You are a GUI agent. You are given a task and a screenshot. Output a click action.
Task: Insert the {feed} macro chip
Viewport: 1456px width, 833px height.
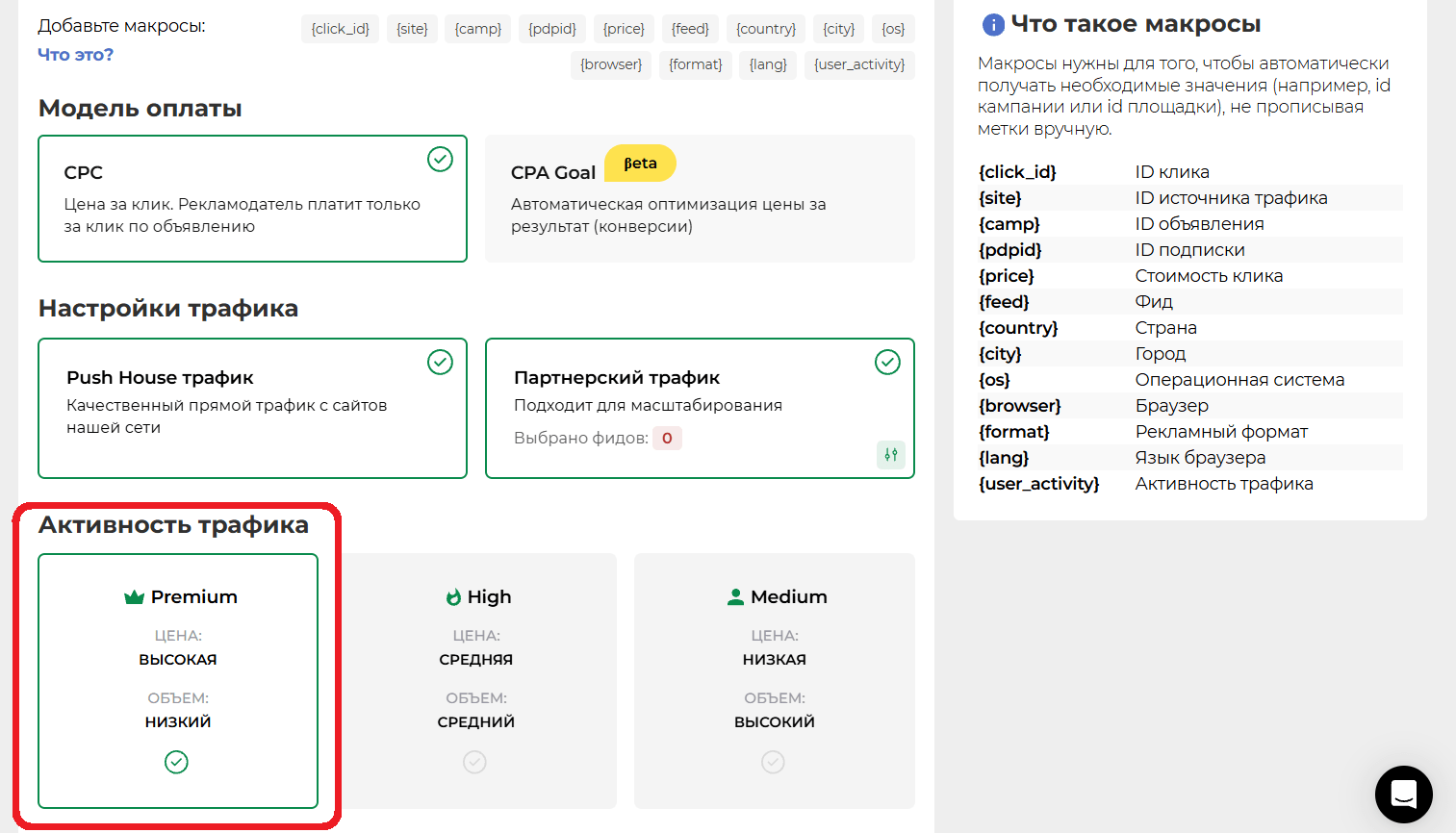690,29
